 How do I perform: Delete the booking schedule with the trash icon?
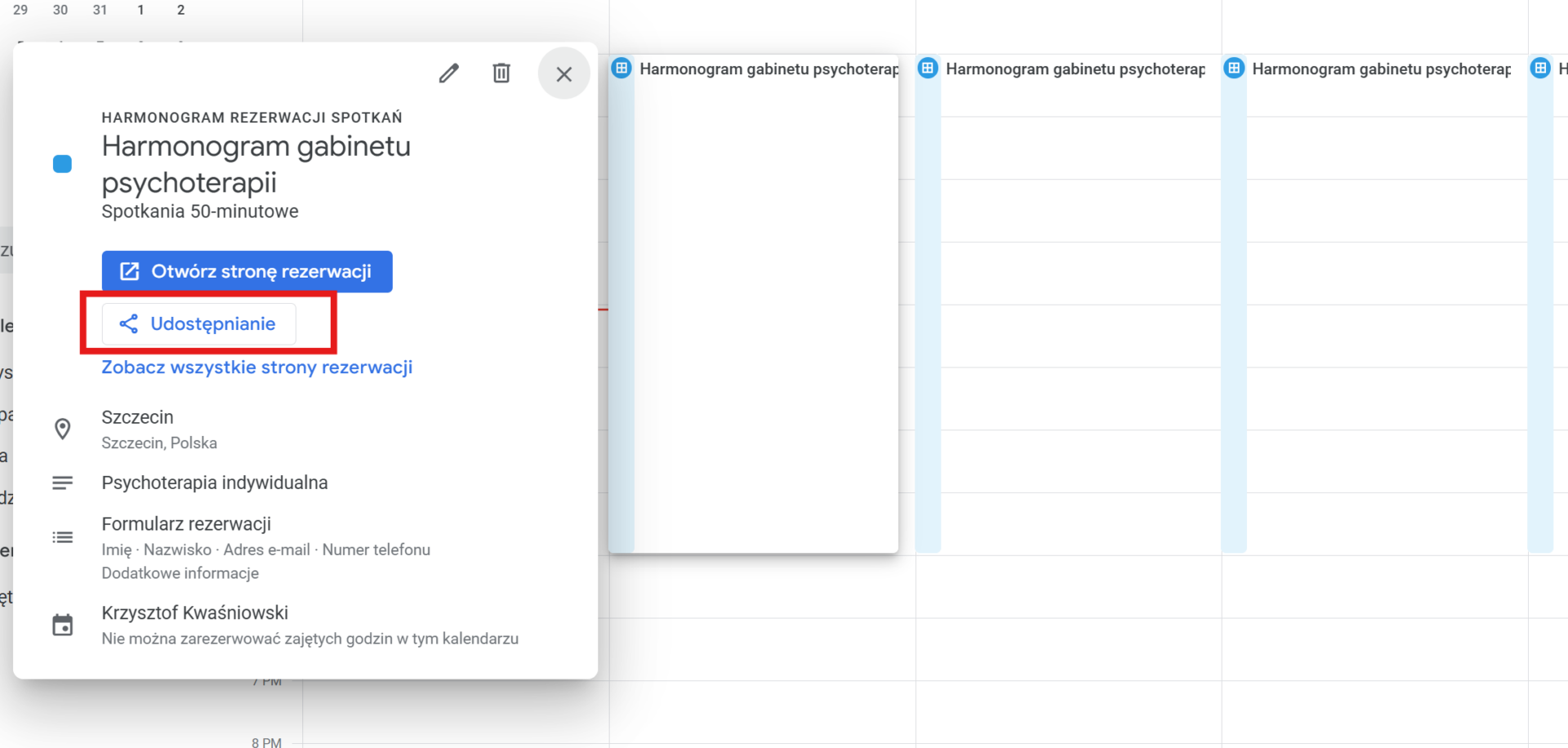501,73
